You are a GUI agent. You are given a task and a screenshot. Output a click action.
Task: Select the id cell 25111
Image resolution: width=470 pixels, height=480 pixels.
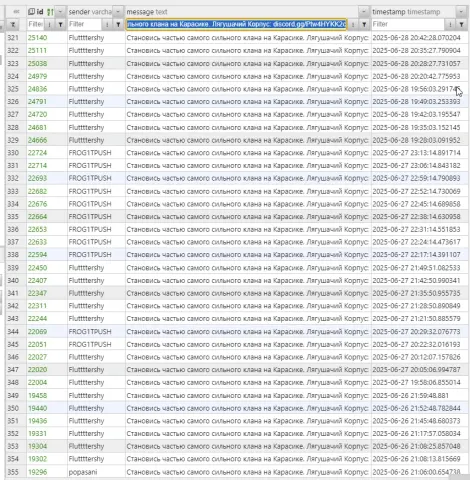(47, 50)
